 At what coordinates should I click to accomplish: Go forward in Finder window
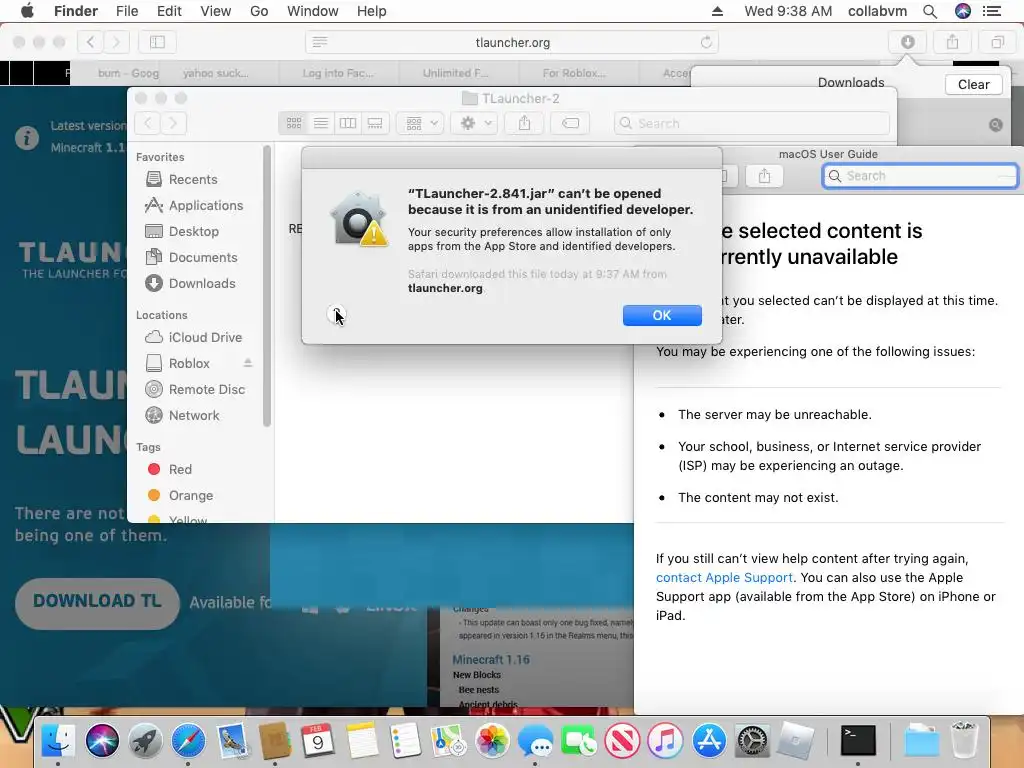pyautogui.click(x=174, y=123)
